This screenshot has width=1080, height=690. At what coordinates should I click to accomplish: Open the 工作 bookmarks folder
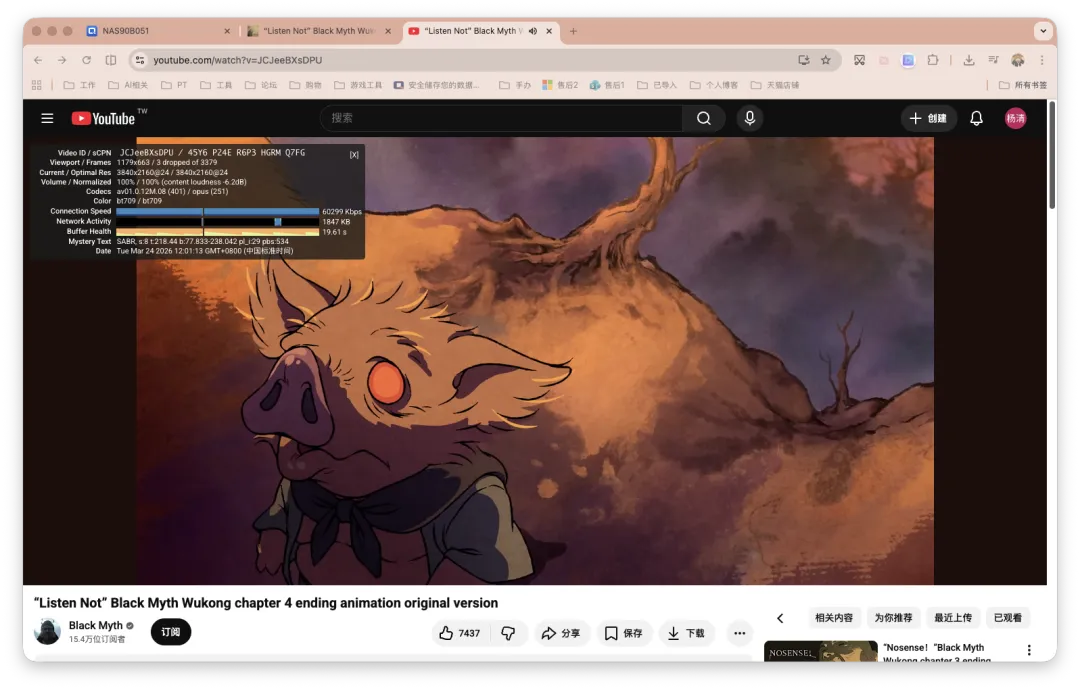tap(80, 85)
